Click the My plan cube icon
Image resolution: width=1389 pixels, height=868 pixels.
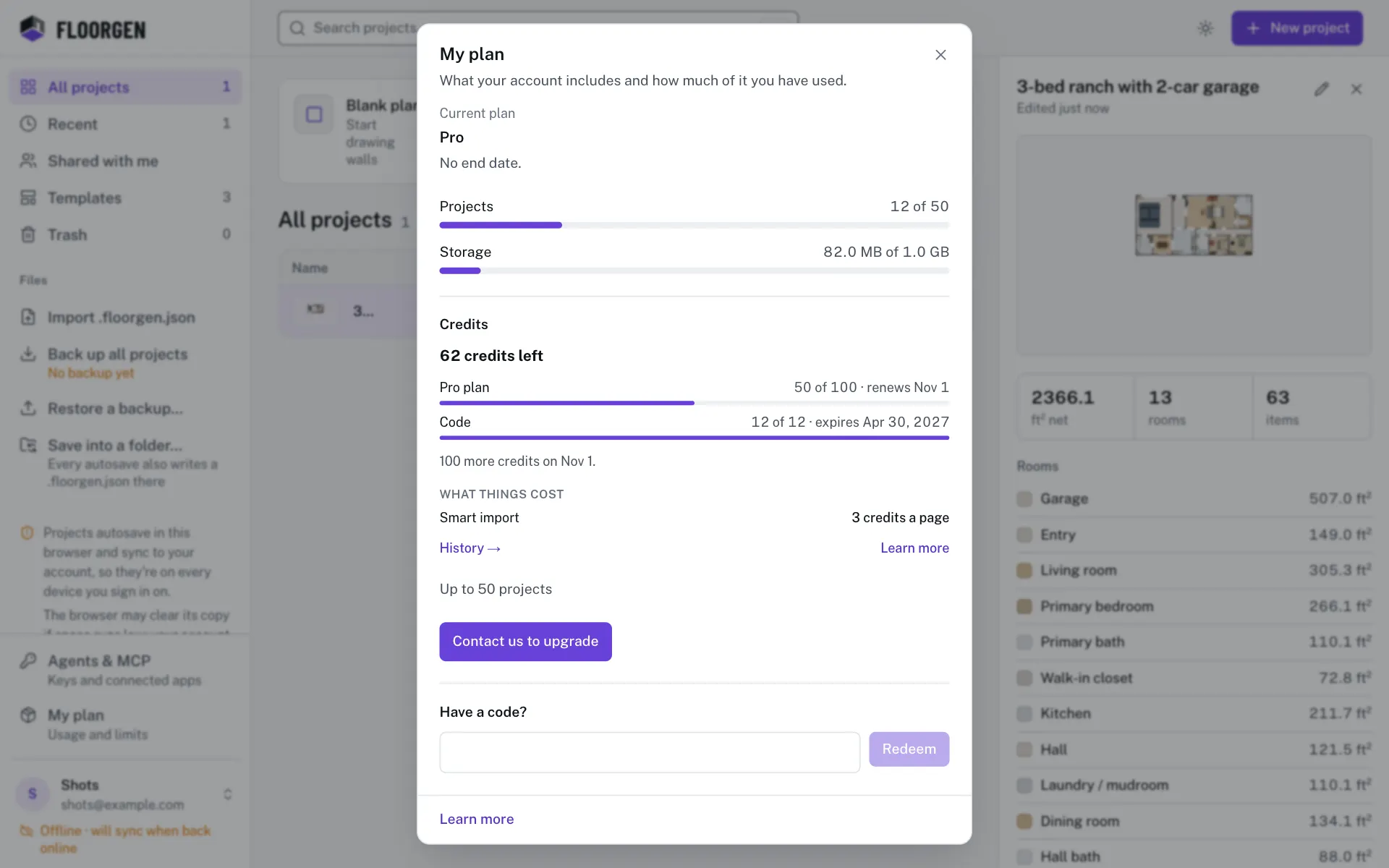pyautogui.click(x=28, y=715)
